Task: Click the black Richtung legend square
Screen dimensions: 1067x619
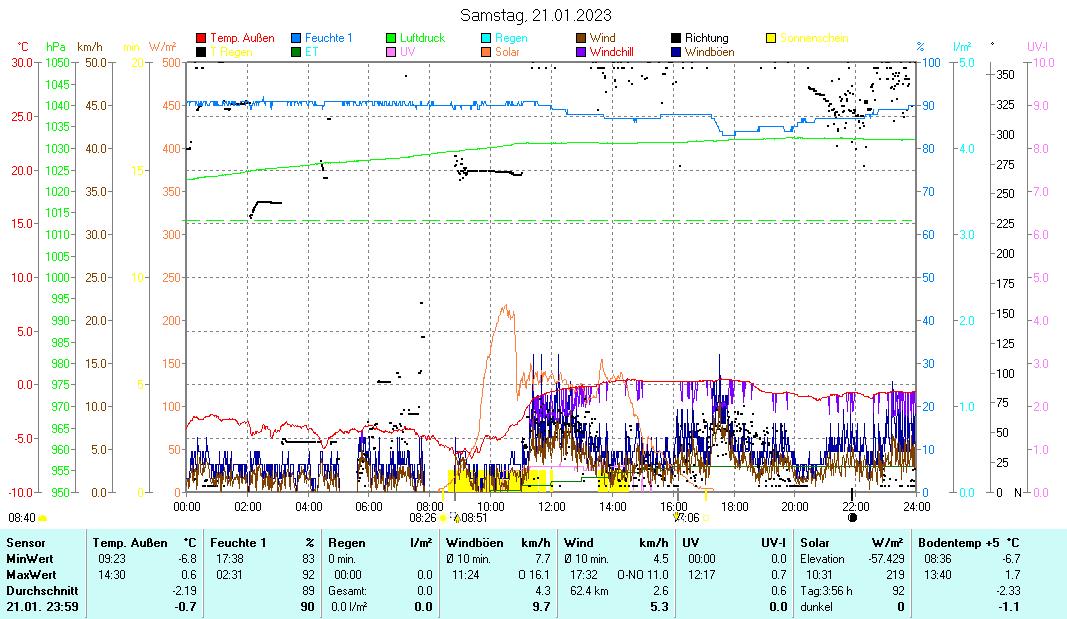Action: pos(676,38)
